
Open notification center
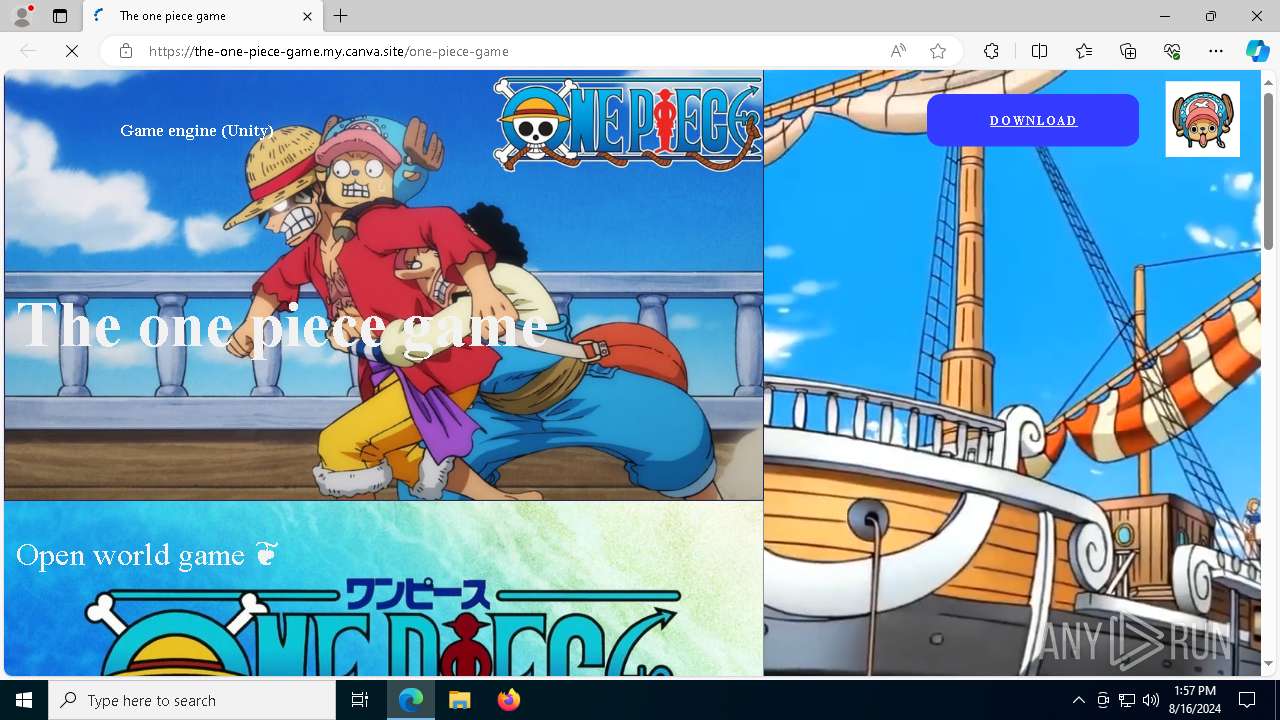tap(1247, 700)
